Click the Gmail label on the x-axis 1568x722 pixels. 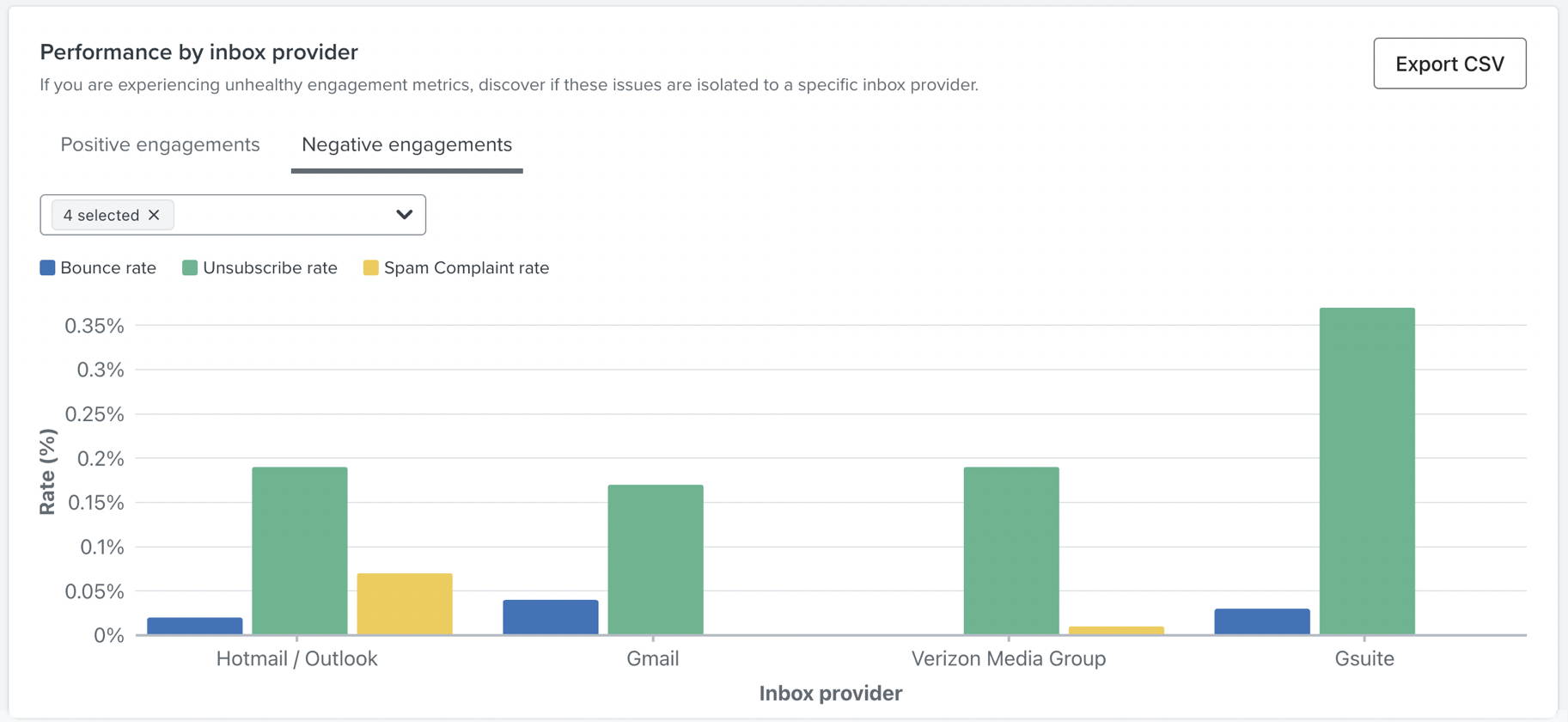point(653,658)
